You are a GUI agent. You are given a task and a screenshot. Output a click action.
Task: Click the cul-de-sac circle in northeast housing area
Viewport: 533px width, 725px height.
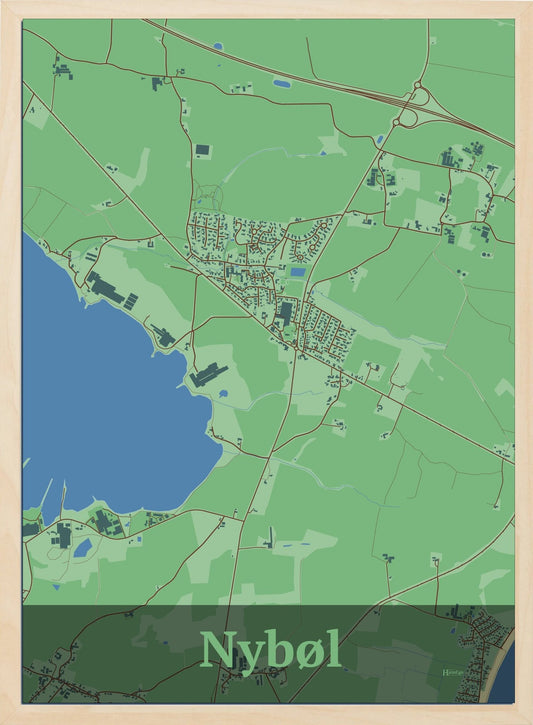pos(324,226)
